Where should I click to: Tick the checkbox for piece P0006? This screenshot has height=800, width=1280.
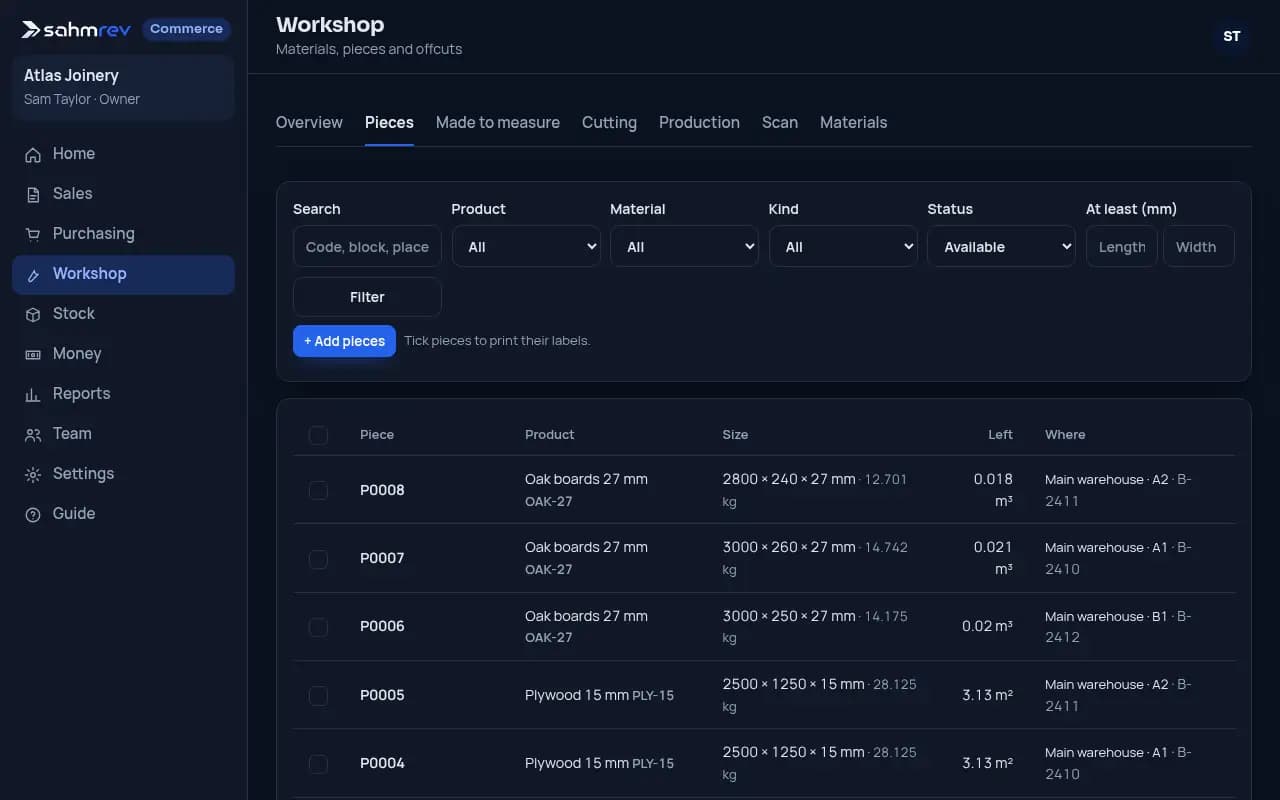[x=318, y=627]
